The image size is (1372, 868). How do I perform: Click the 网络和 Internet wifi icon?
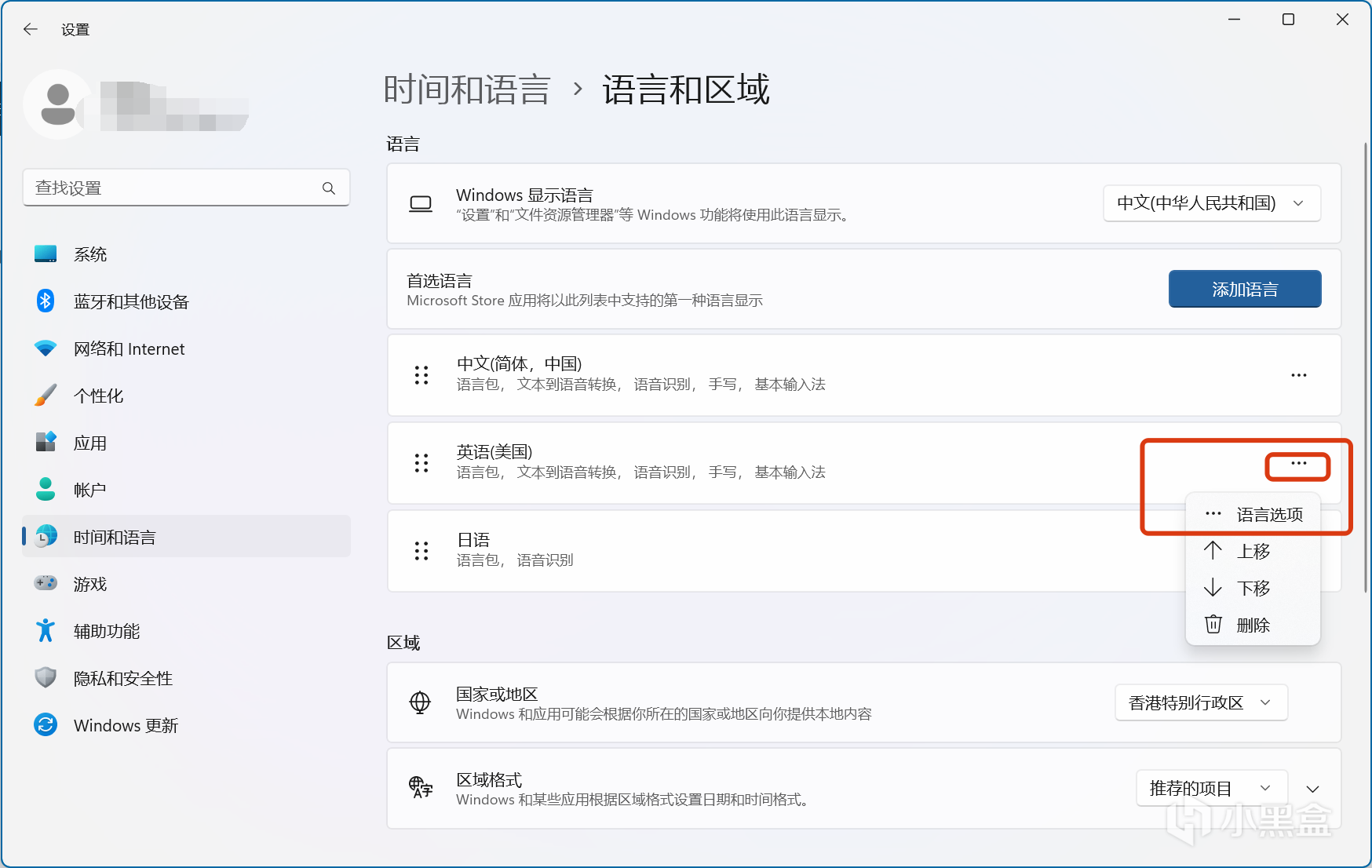click(46, 348)
